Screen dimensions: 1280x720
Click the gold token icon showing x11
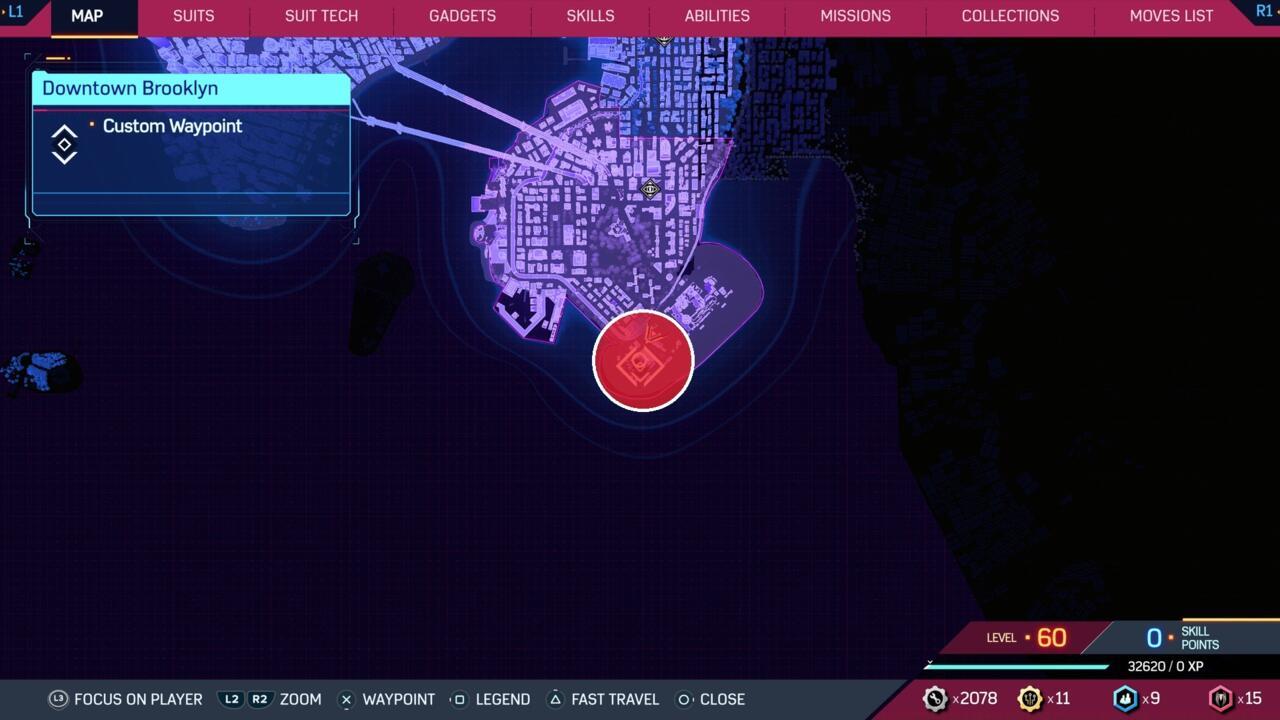[x=1029, y=699]
